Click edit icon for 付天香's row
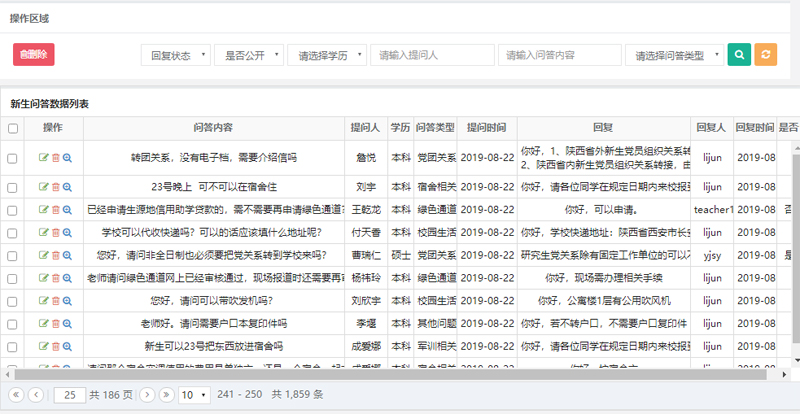 pos(43,232)
